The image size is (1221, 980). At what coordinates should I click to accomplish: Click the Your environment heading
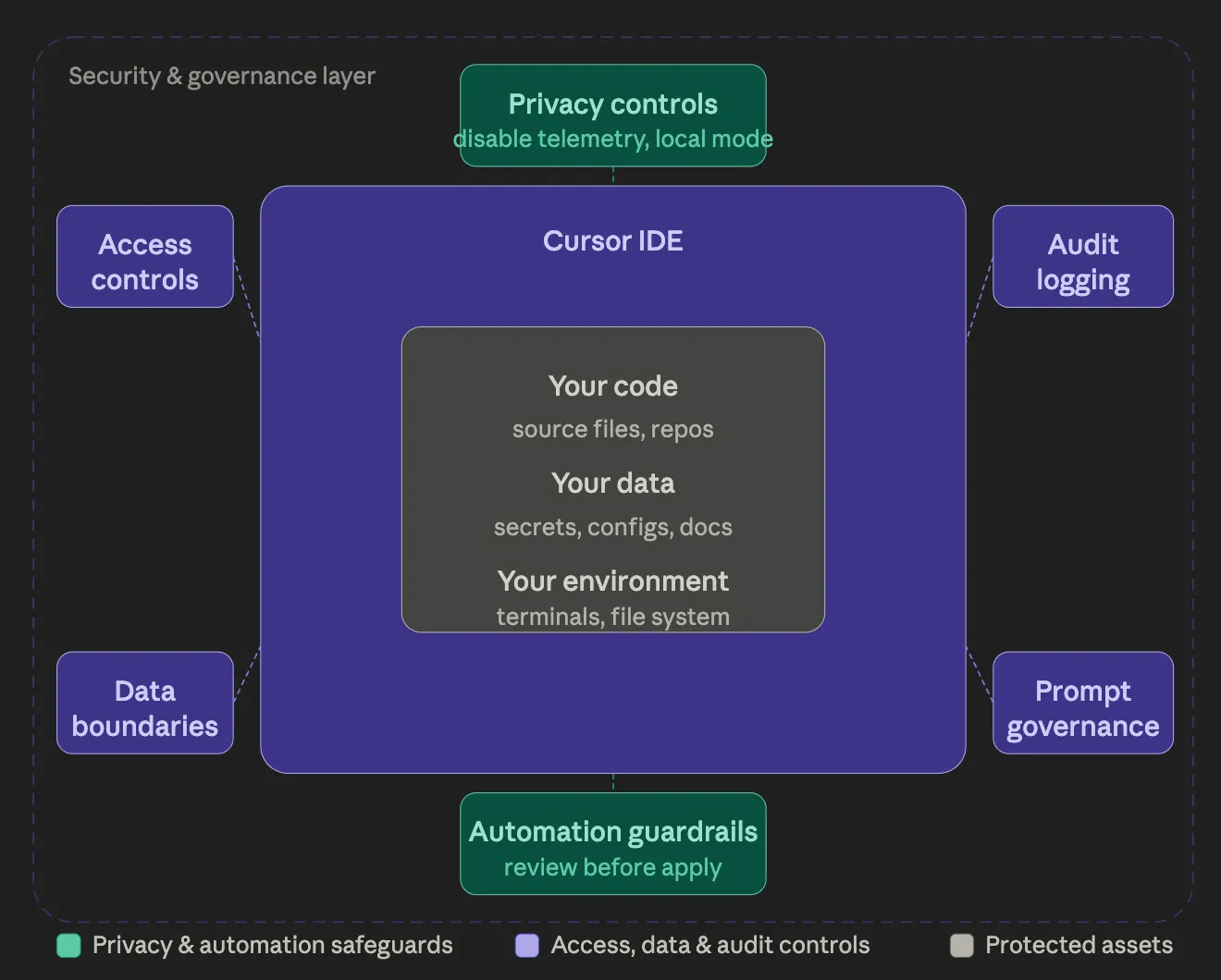(613, 582)
